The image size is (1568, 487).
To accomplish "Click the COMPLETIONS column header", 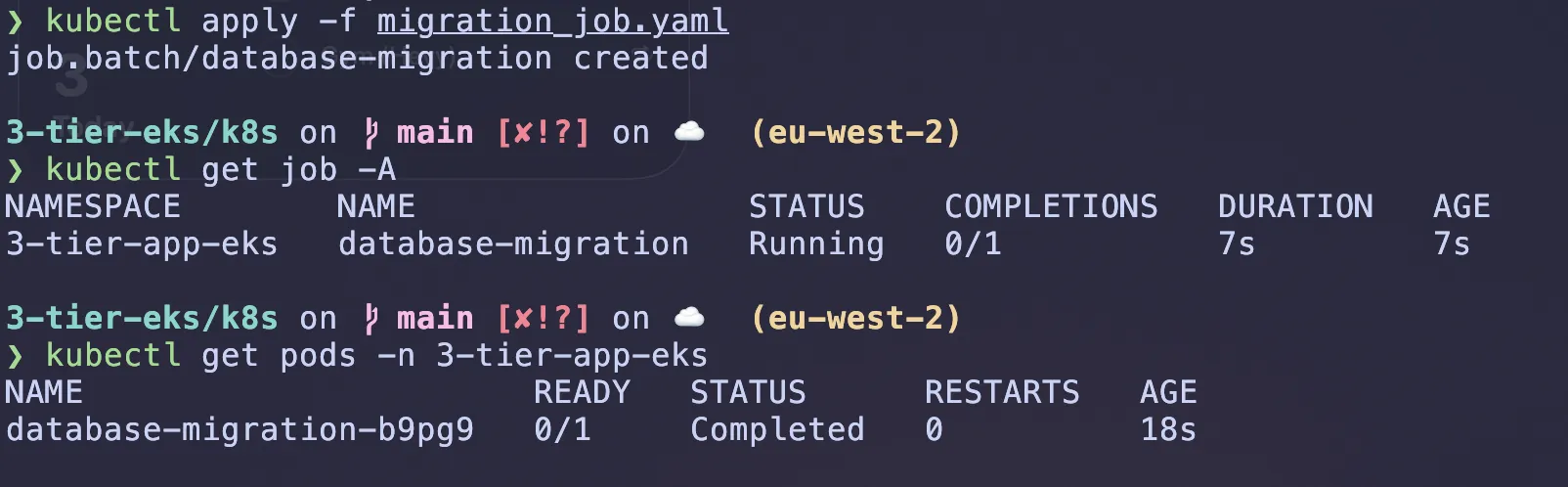I will pos(1051,206).
